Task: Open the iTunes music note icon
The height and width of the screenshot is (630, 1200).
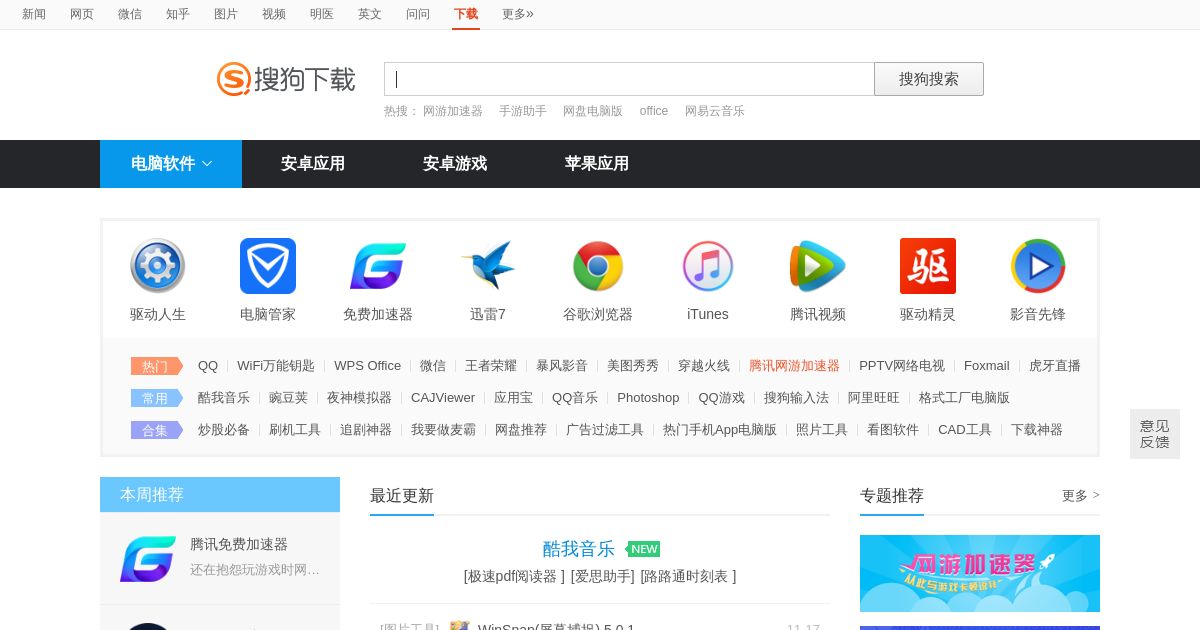Action: [x=708, y=266]
